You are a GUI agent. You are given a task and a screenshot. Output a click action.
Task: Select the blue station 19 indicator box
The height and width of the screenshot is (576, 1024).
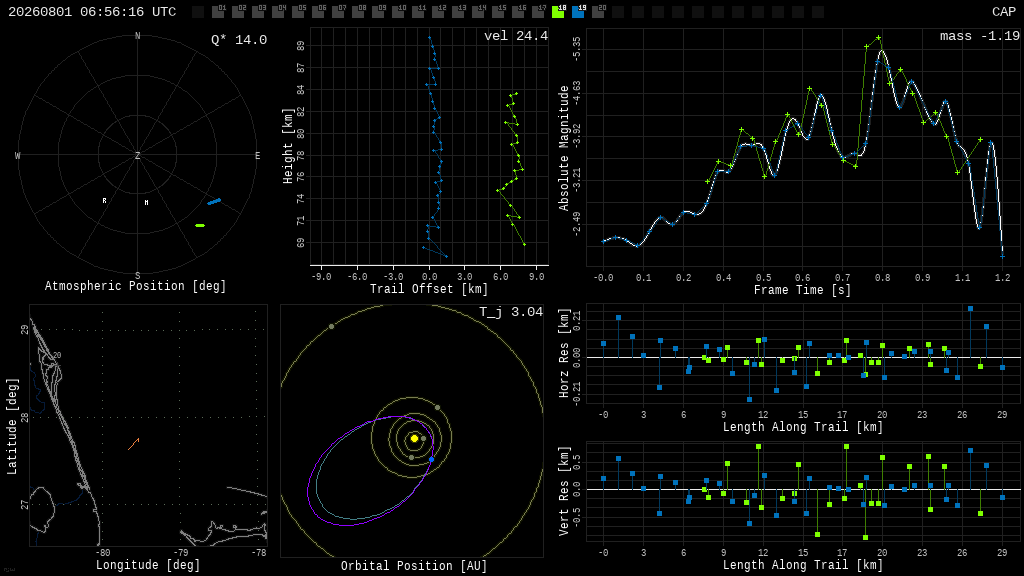[x=578, y=12]
